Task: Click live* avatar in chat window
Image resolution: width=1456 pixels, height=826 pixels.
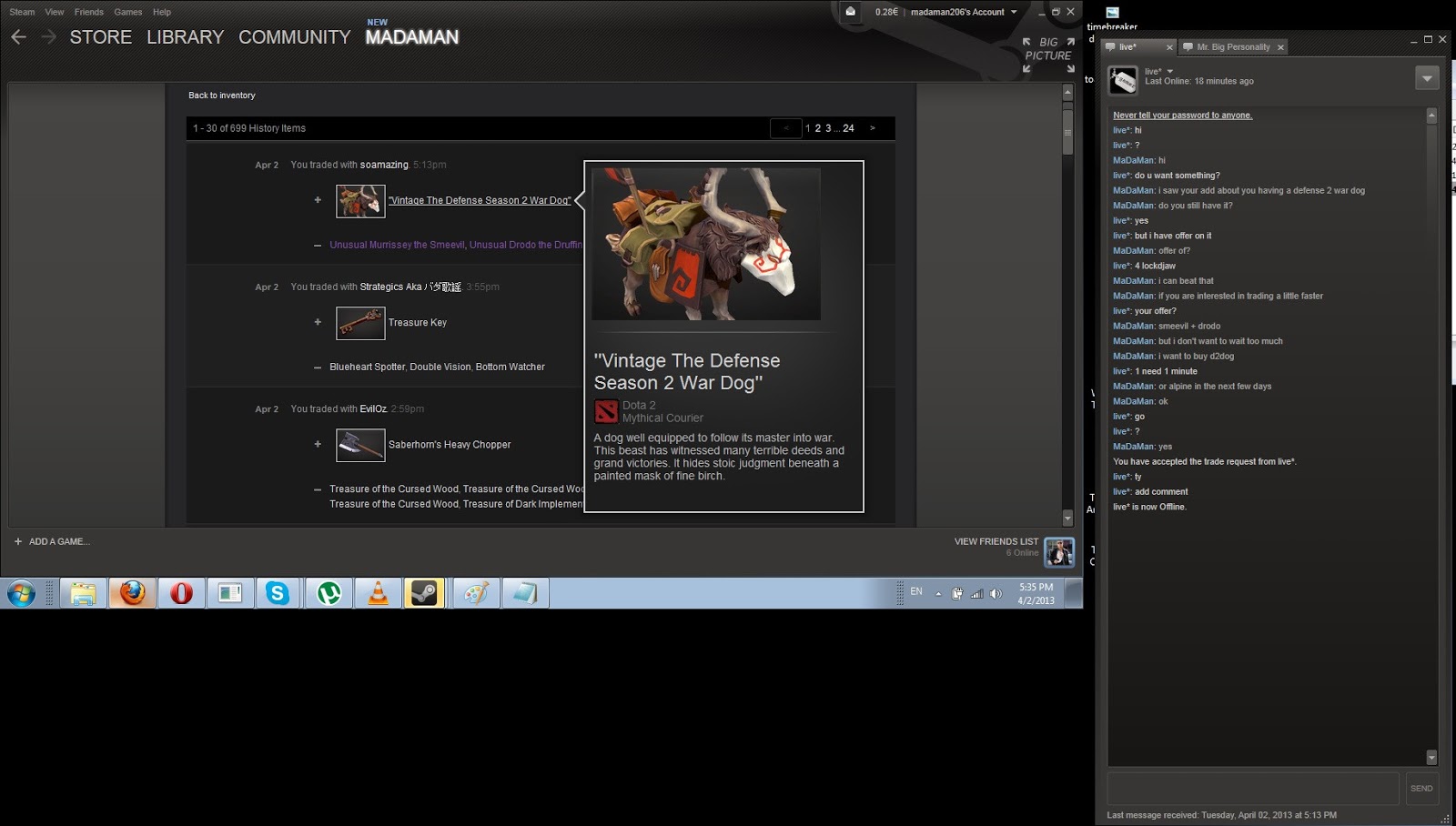Action: point(1123,80)
